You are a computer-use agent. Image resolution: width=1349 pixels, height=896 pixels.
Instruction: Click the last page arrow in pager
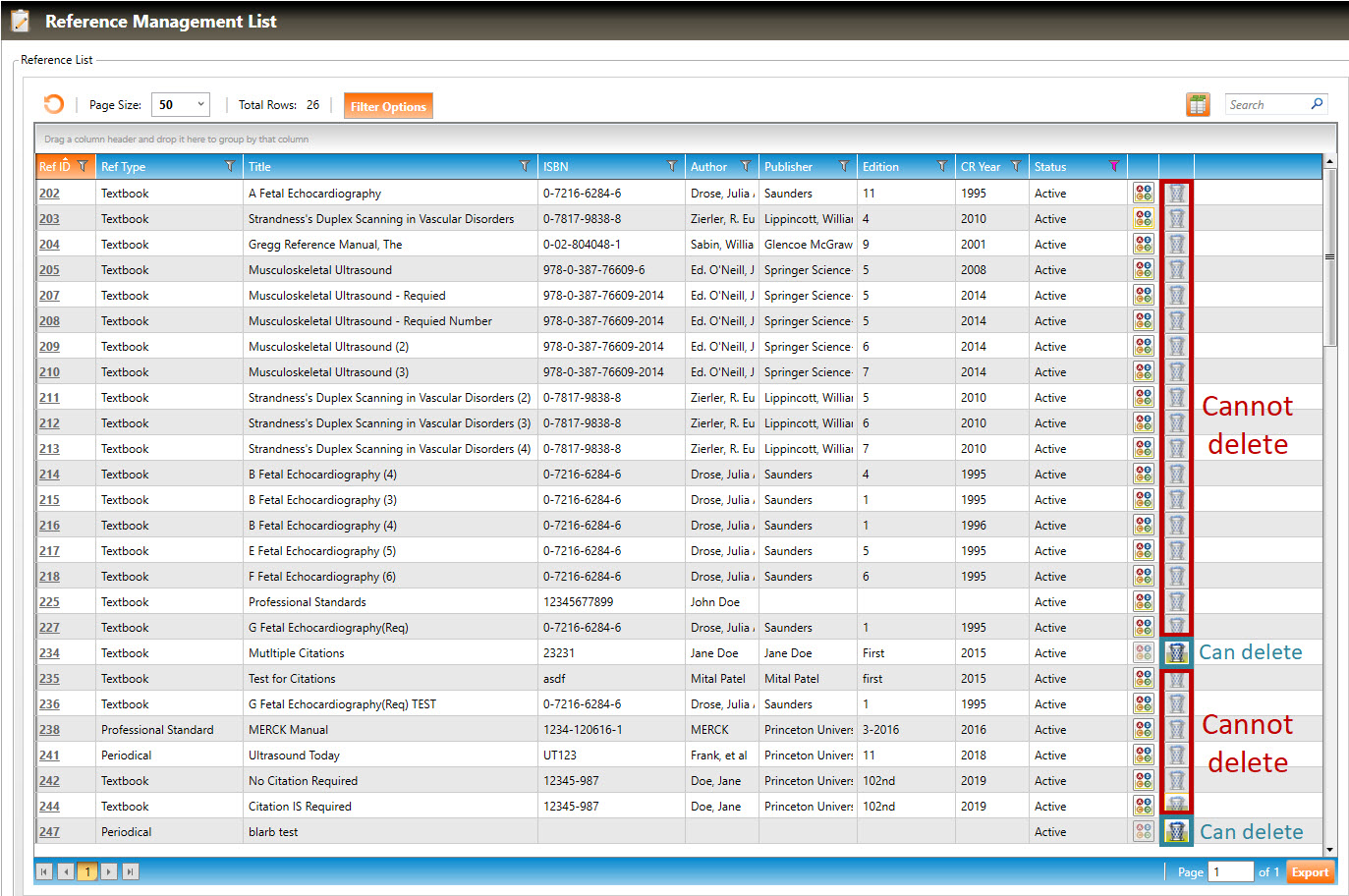click(x=130, y=871)
